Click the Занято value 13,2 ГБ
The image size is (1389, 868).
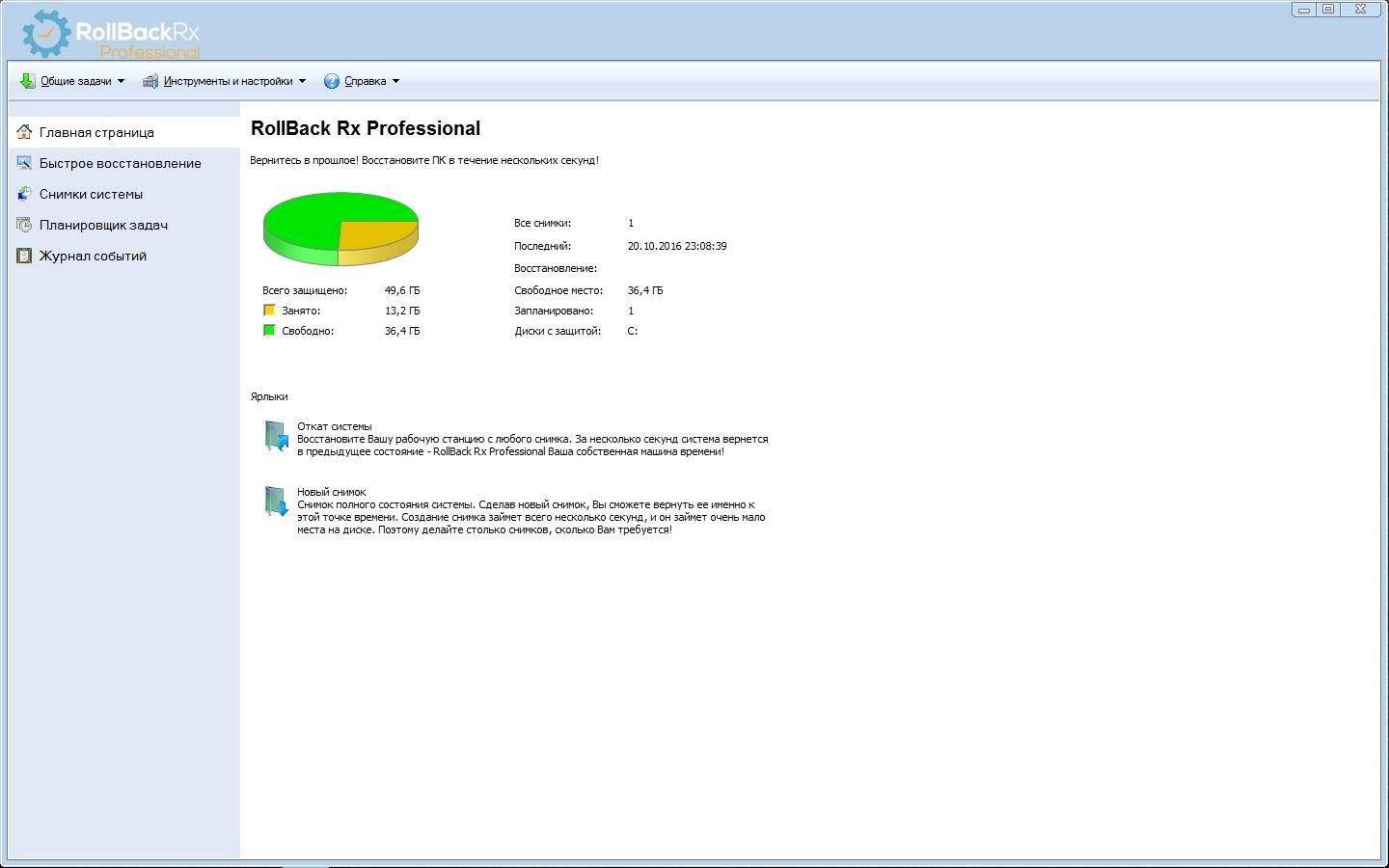[x=402, y=311]
